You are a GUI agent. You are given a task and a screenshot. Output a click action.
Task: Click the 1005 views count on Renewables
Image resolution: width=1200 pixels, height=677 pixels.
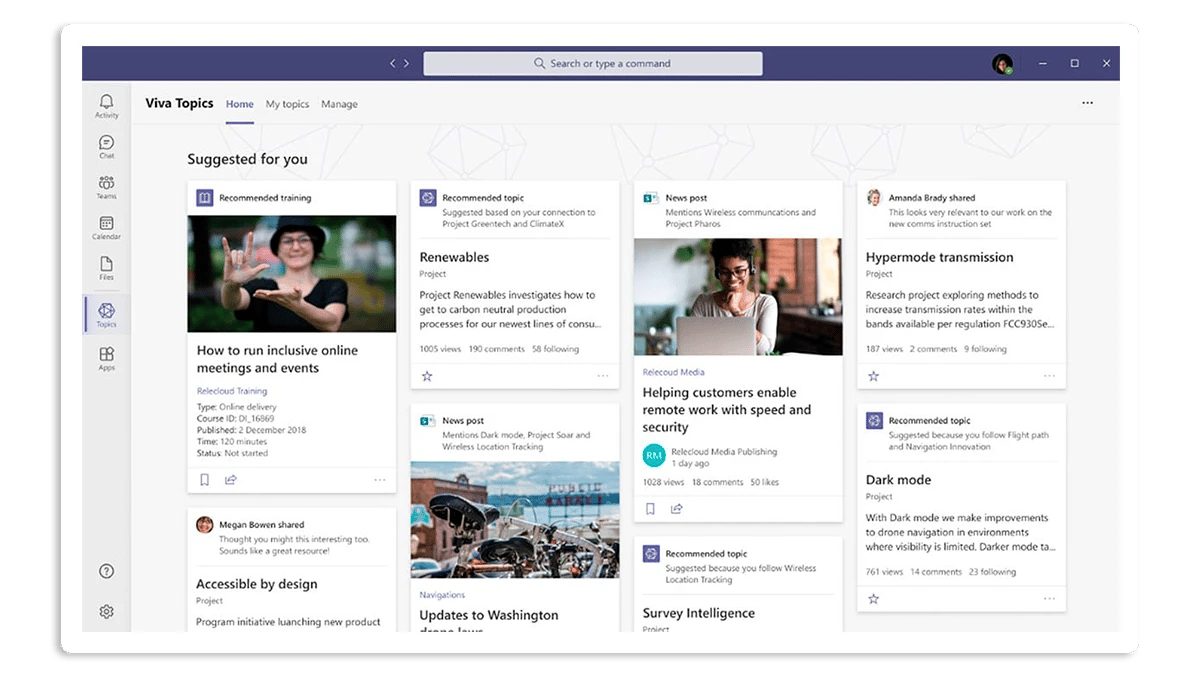(x=439, y=349)
